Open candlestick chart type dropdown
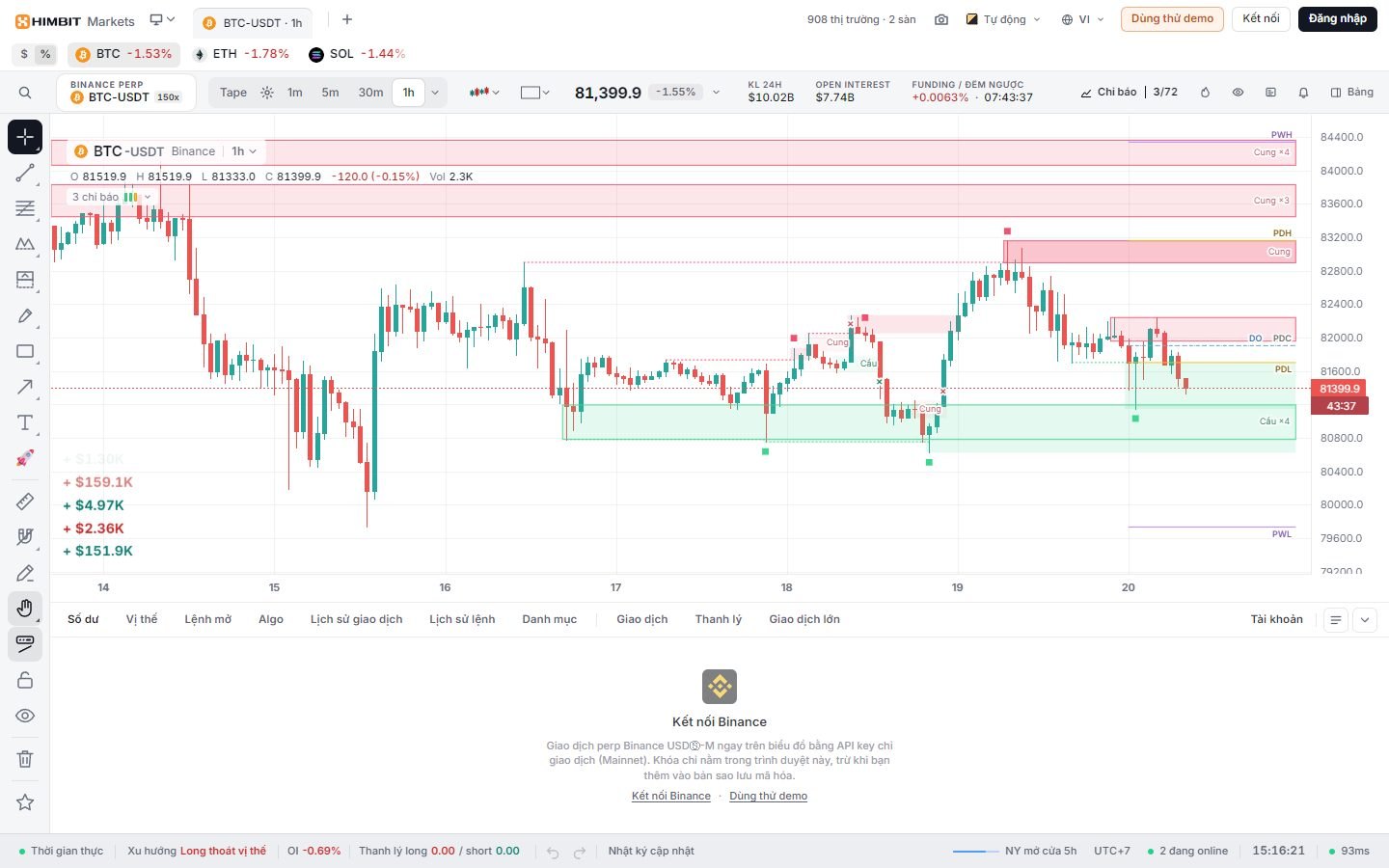 click(x=484, y=93)
